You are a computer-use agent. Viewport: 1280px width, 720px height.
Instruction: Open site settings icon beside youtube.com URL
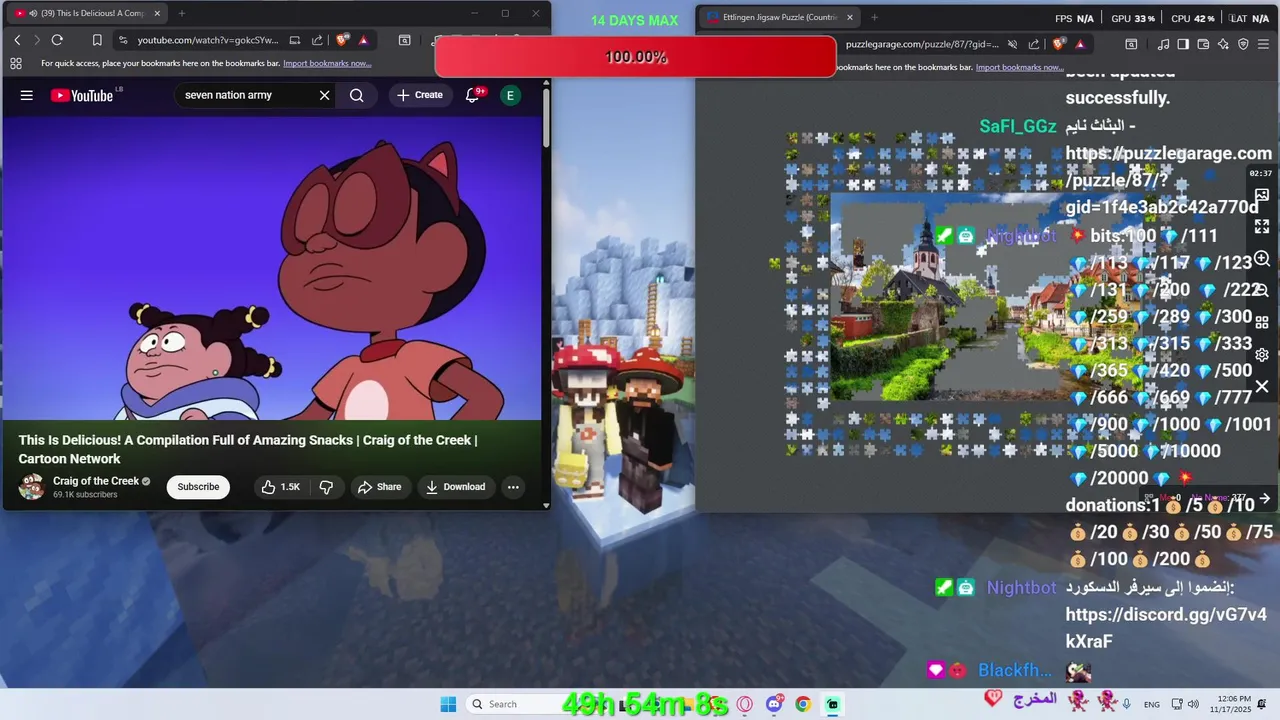coord(122,40)
